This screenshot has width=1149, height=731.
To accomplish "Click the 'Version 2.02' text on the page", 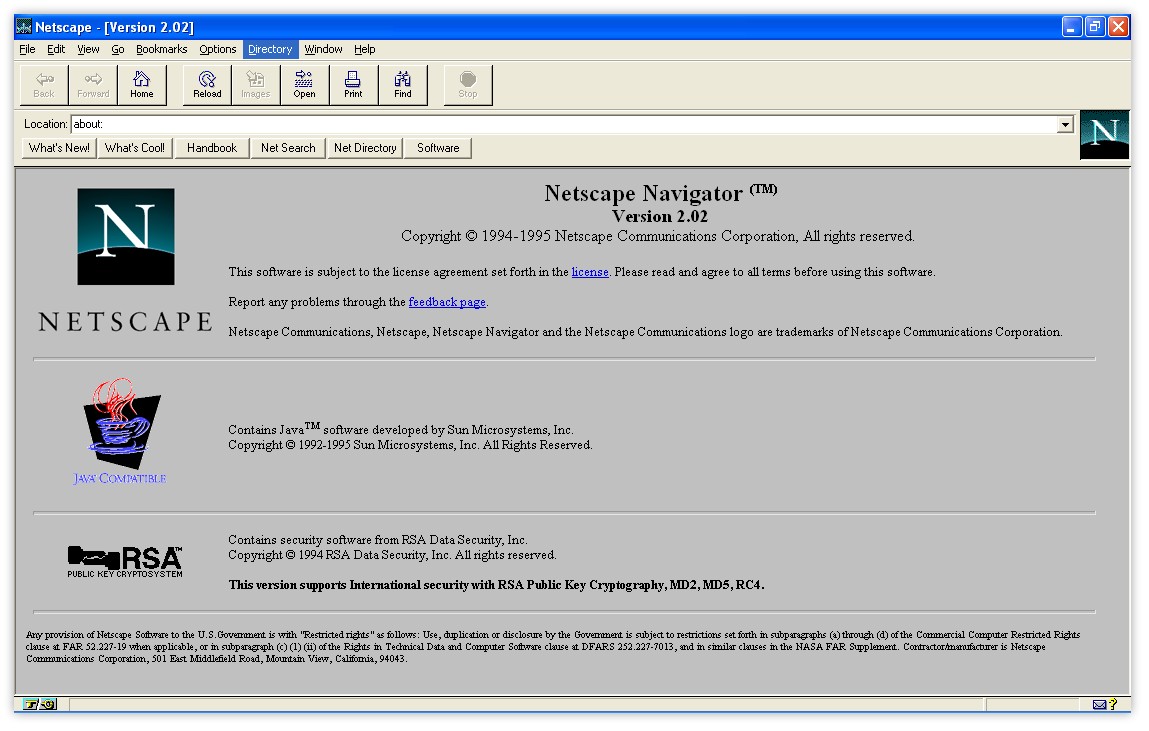I will click(660, 216).
